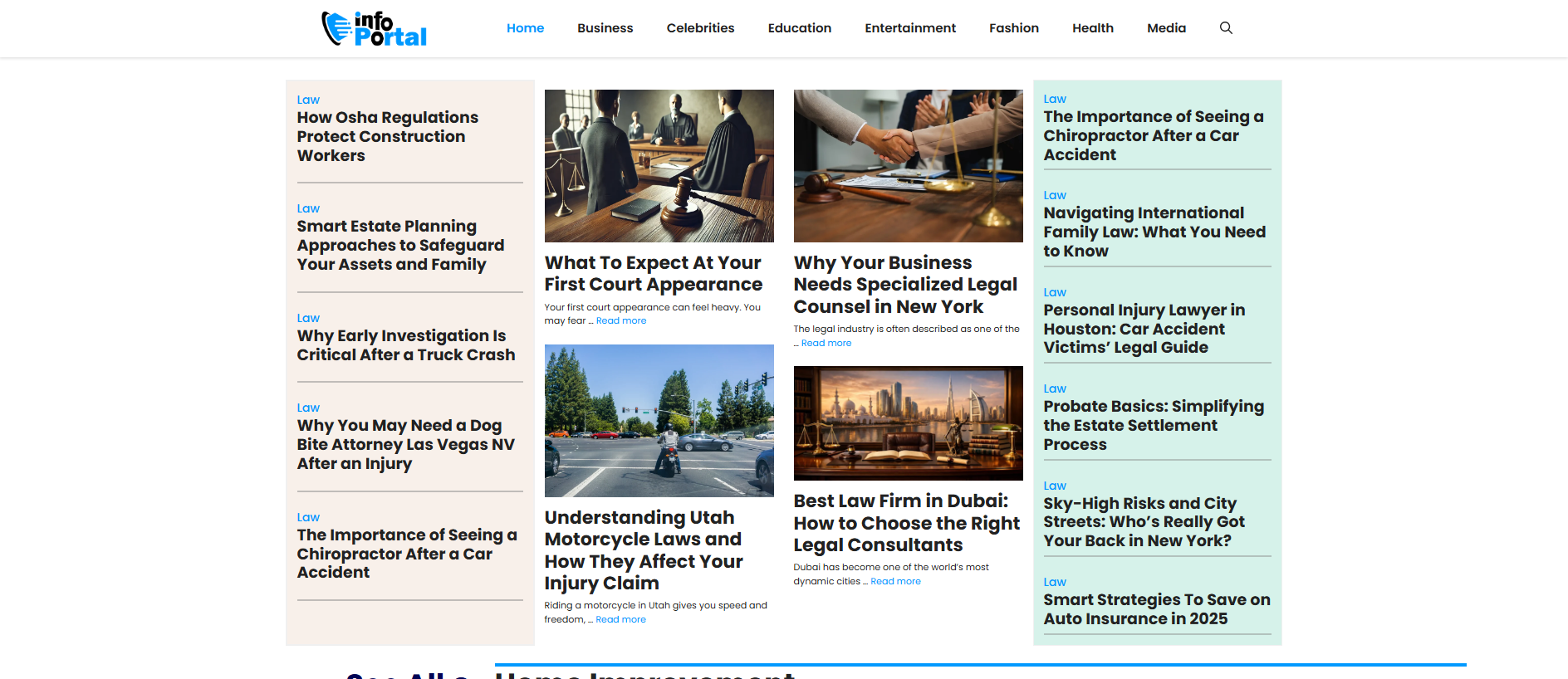Viewport: 1568px width, 679px height.
Task: Open 'Why Early Investigation Is Critical' truck crash article
Action: pyautogui.click(x=406, y=345)
